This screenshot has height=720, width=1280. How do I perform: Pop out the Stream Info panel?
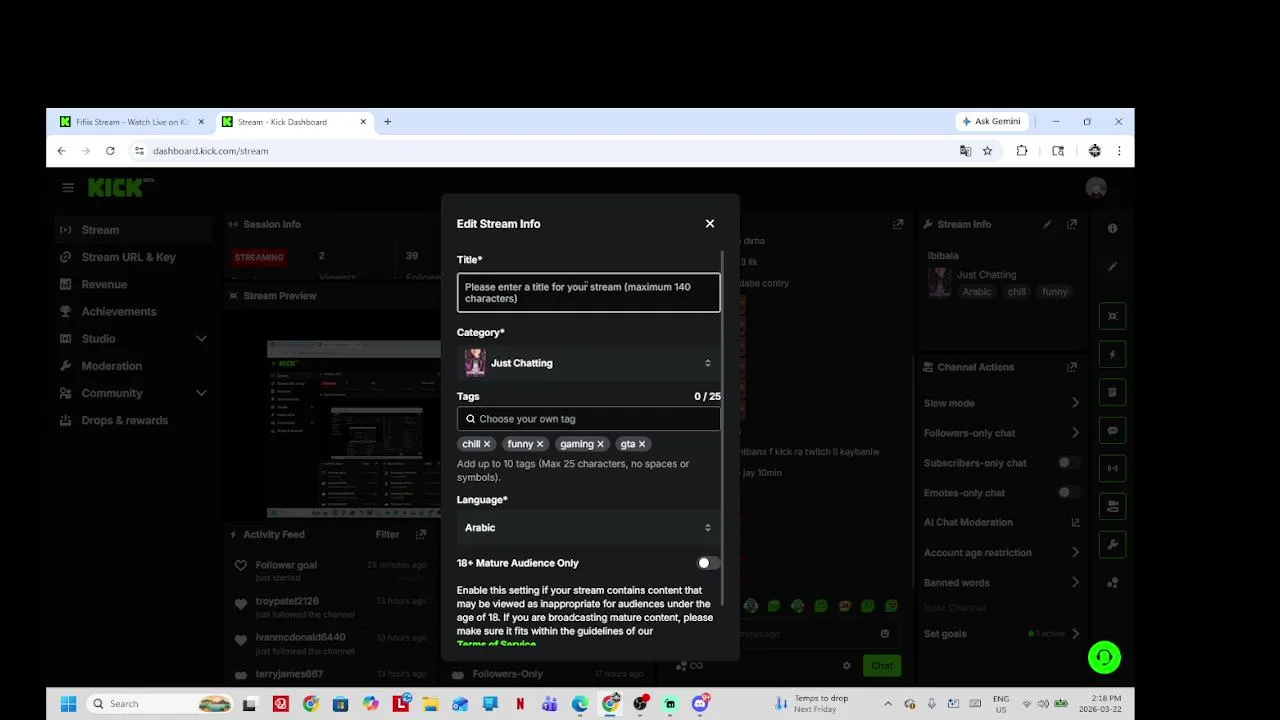(1072, 224)
